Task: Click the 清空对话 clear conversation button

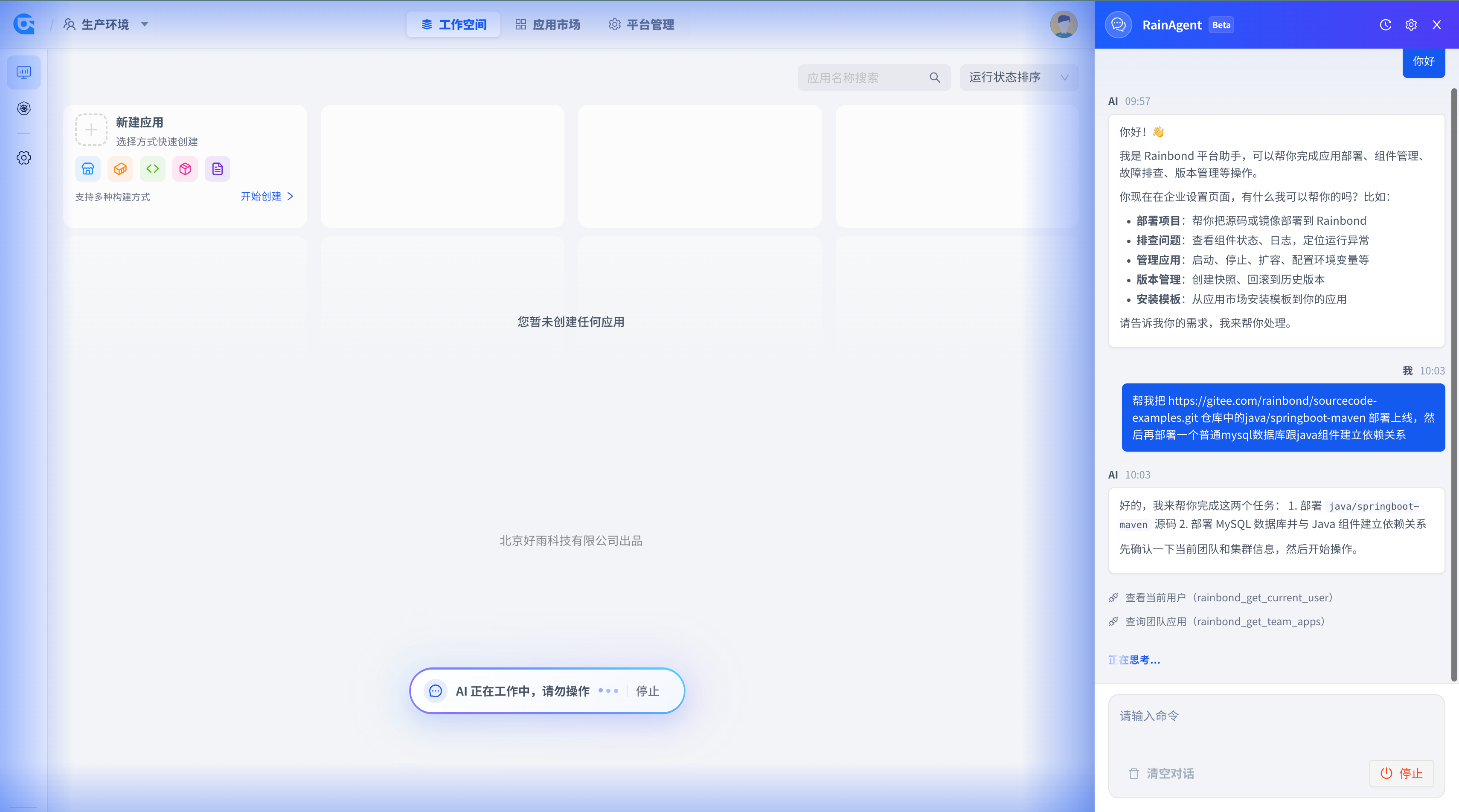Action: (1162, 774)
